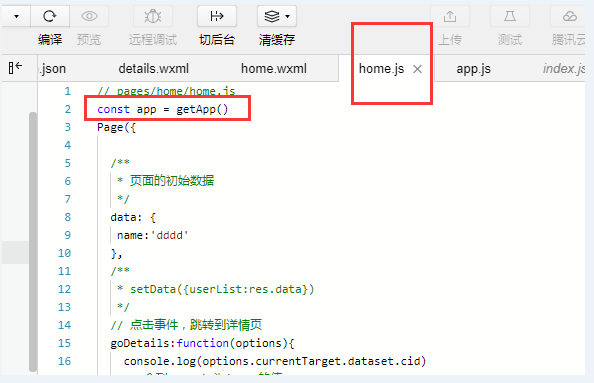Click the '// pages/home/home.js' comment line
This screenshot has height=383, width=594.
[x=166, y=91]
